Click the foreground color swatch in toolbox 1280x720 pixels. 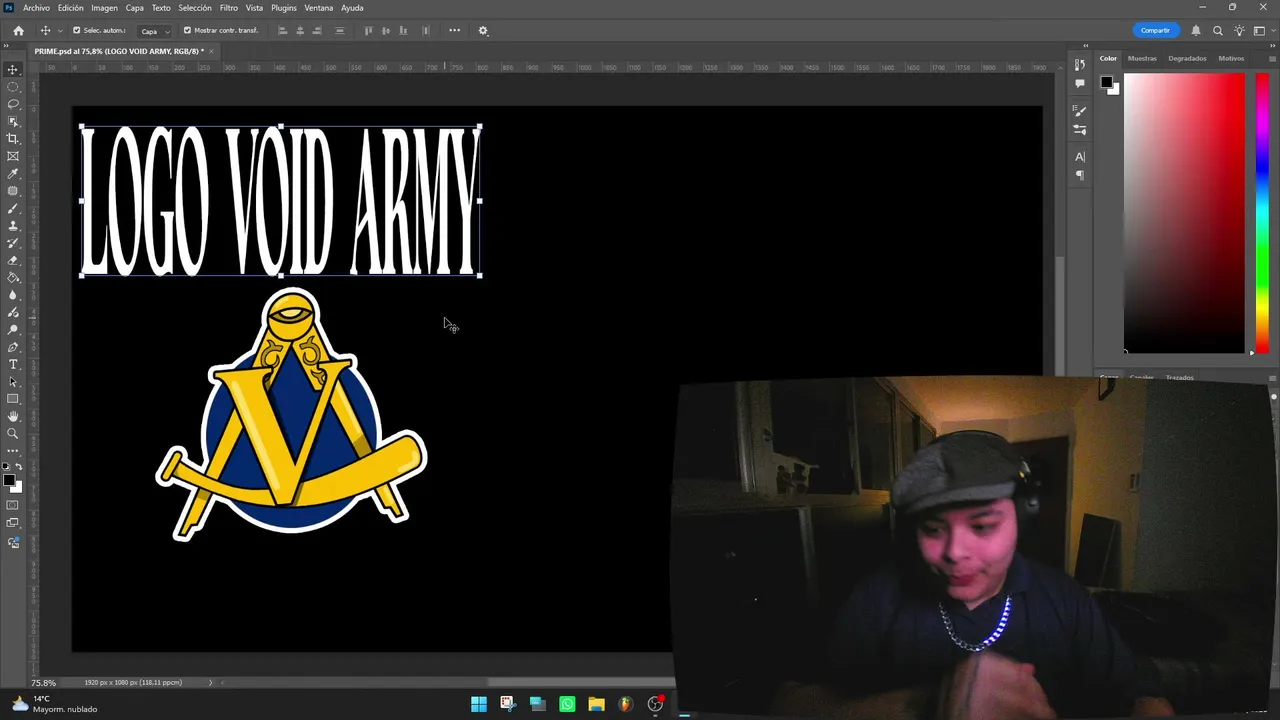[9, 480]
